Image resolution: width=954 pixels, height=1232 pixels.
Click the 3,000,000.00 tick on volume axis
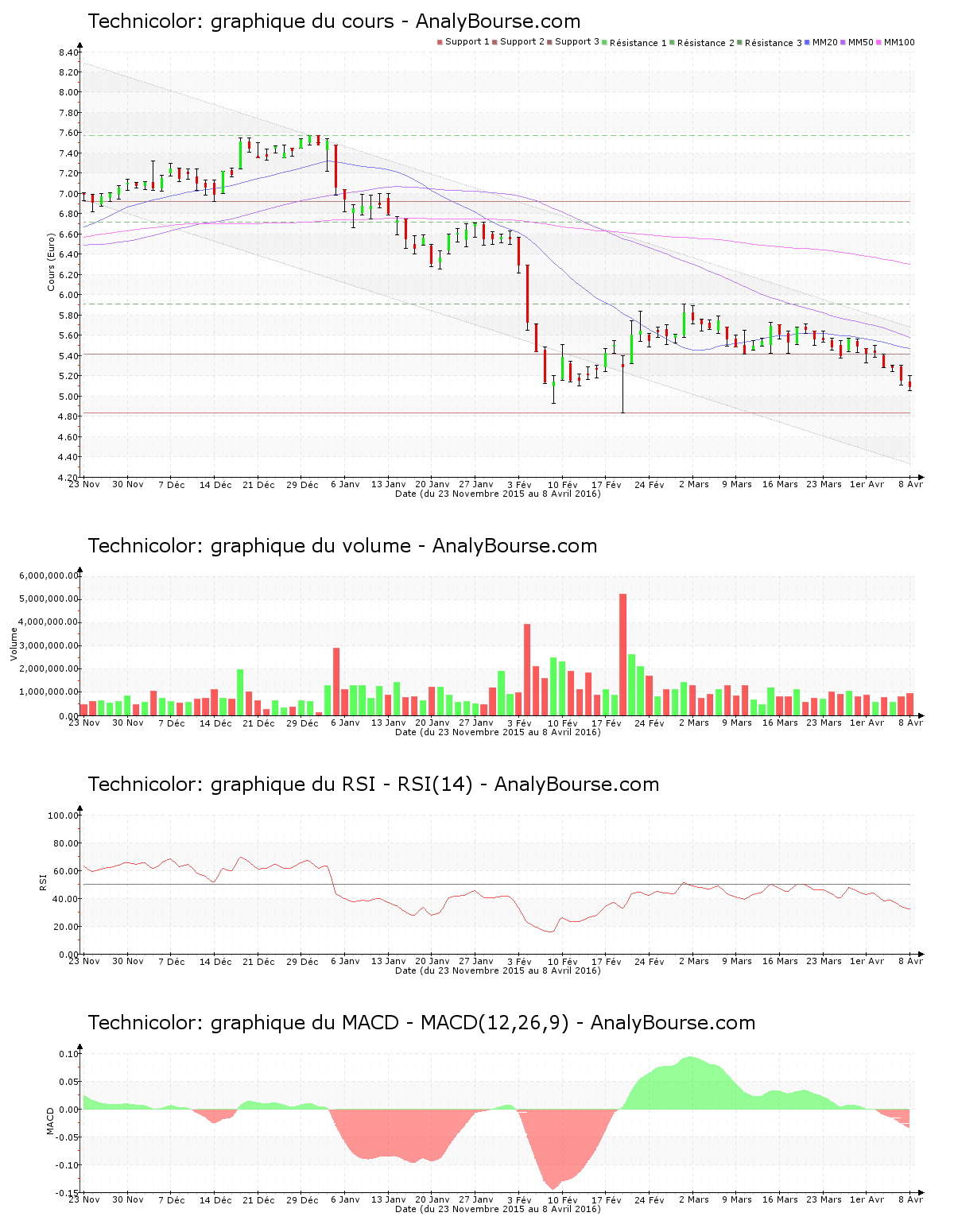click(49, 645)
